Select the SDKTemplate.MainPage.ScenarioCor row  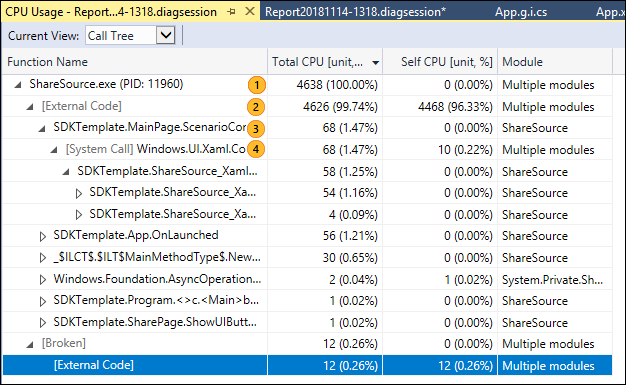coord(307,128)
